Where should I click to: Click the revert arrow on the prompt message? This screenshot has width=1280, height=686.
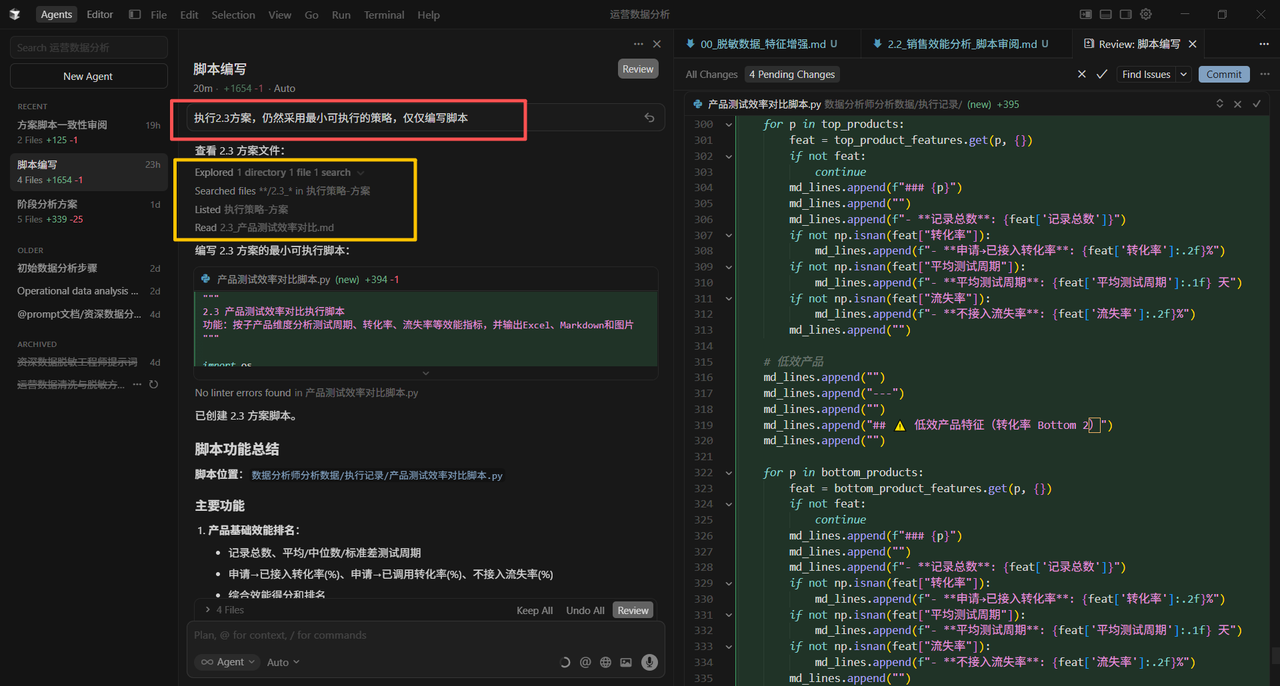click(x=649, y=118)
